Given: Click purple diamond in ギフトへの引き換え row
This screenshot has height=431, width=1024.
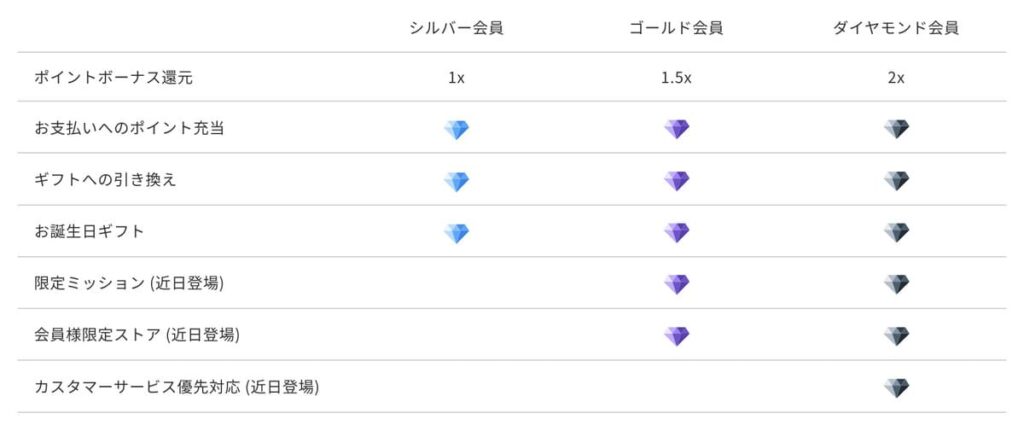Looking at the screenshot, I should point(676,181).
